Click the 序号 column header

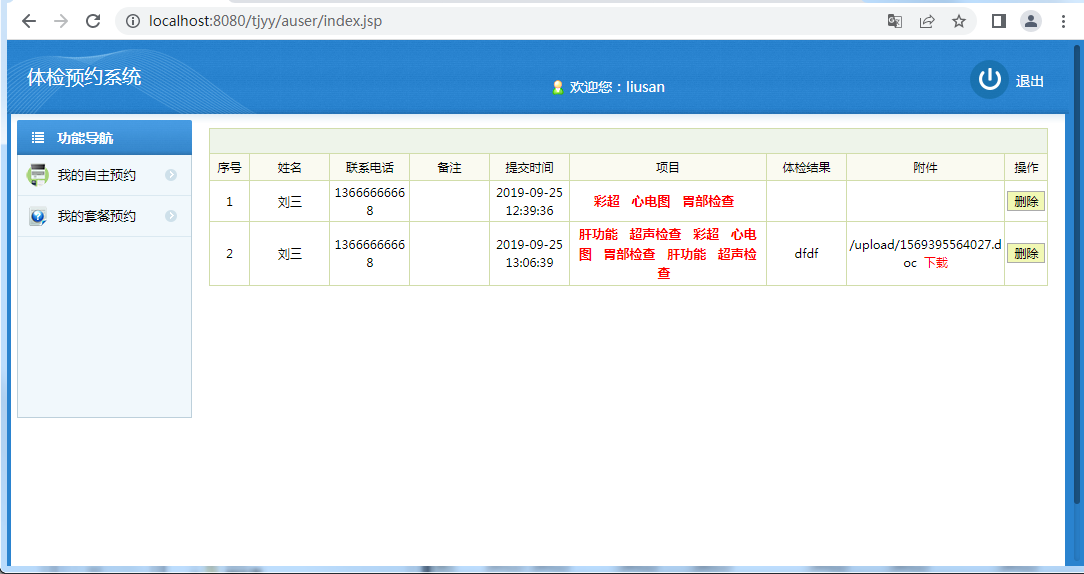click(230, 167)
